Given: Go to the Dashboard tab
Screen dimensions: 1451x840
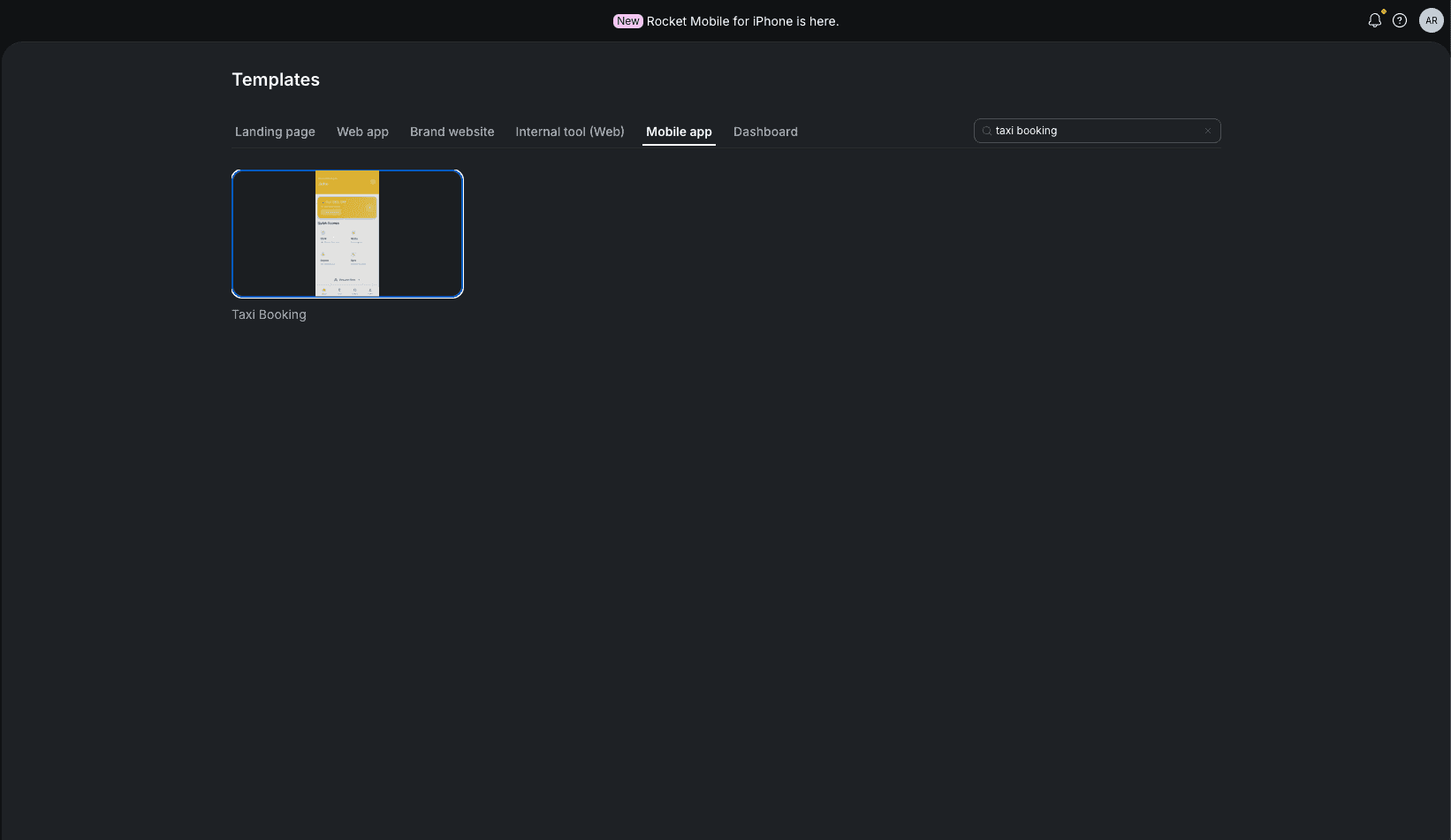Looking at the screenshot, I should [x=765, y=132].
